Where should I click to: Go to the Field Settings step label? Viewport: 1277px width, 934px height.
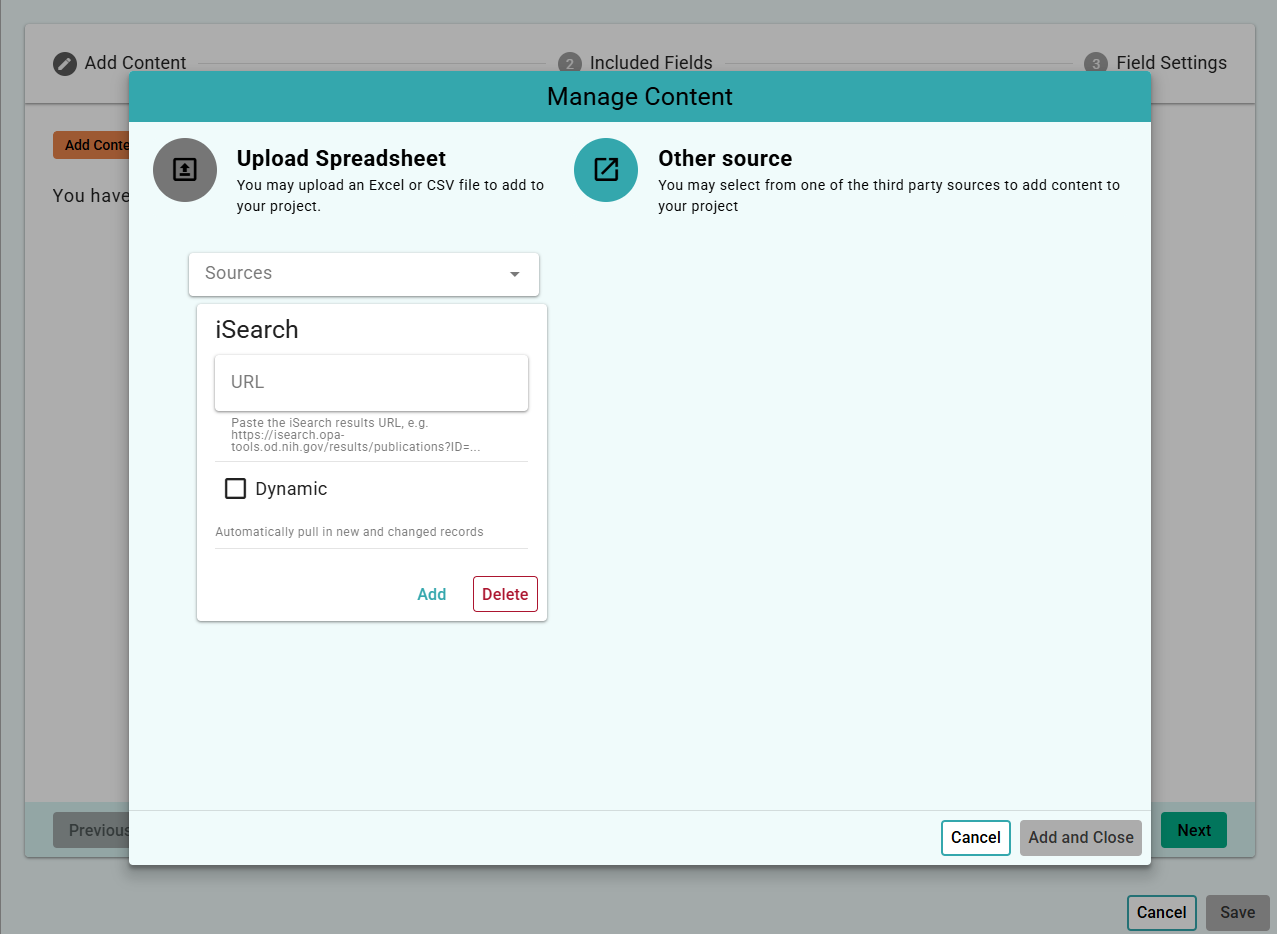1171,63
